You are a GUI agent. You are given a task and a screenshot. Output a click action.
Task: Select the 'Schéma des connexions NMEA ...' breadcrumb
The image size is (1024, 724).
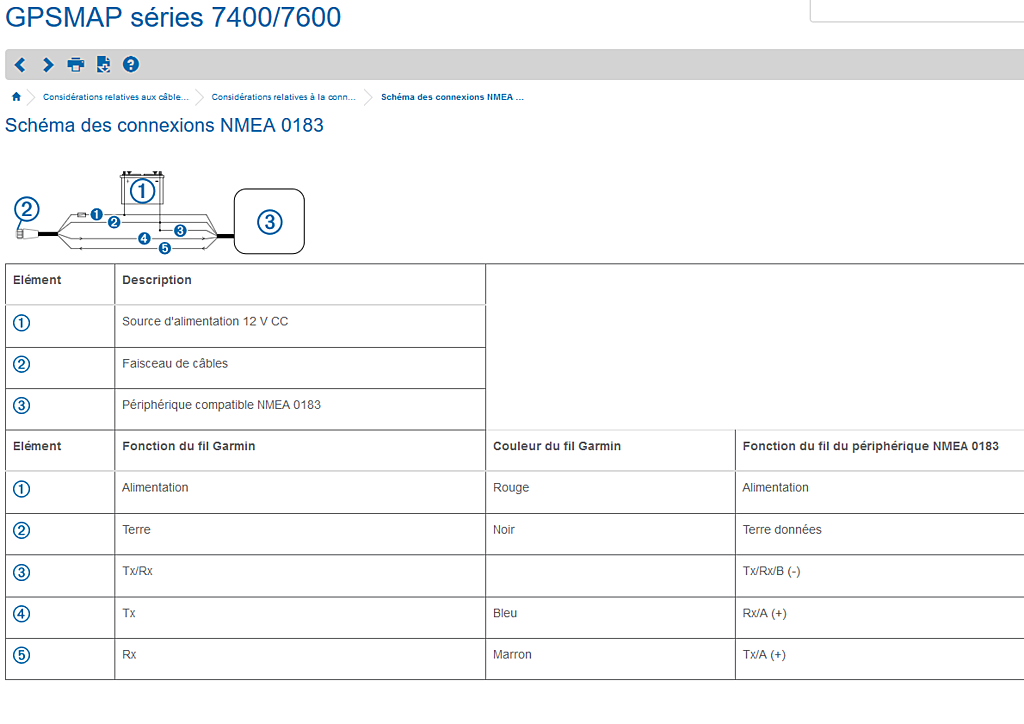coord(452,97)
